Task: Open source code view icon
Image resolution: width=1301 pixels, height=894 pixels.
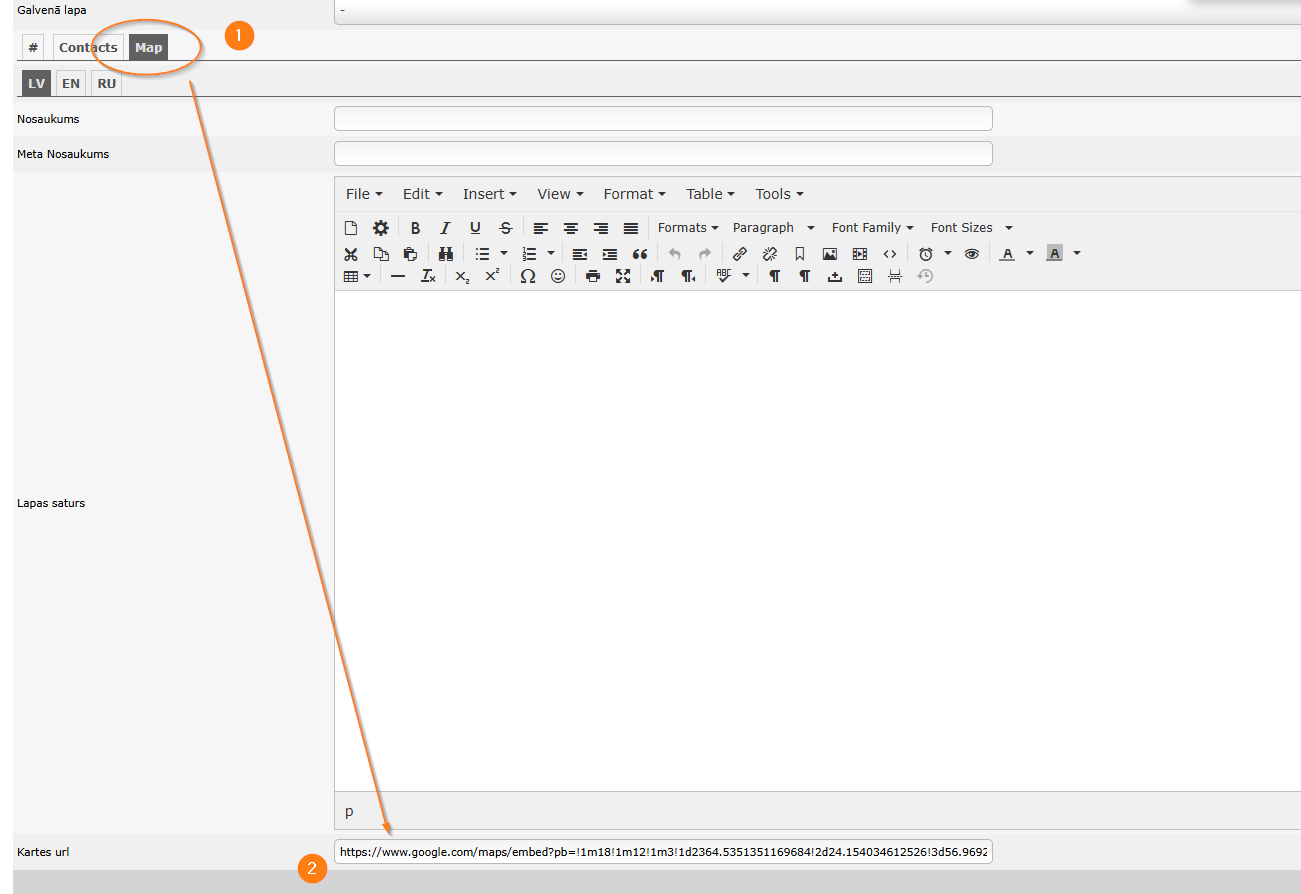Action: pos(889,254)
